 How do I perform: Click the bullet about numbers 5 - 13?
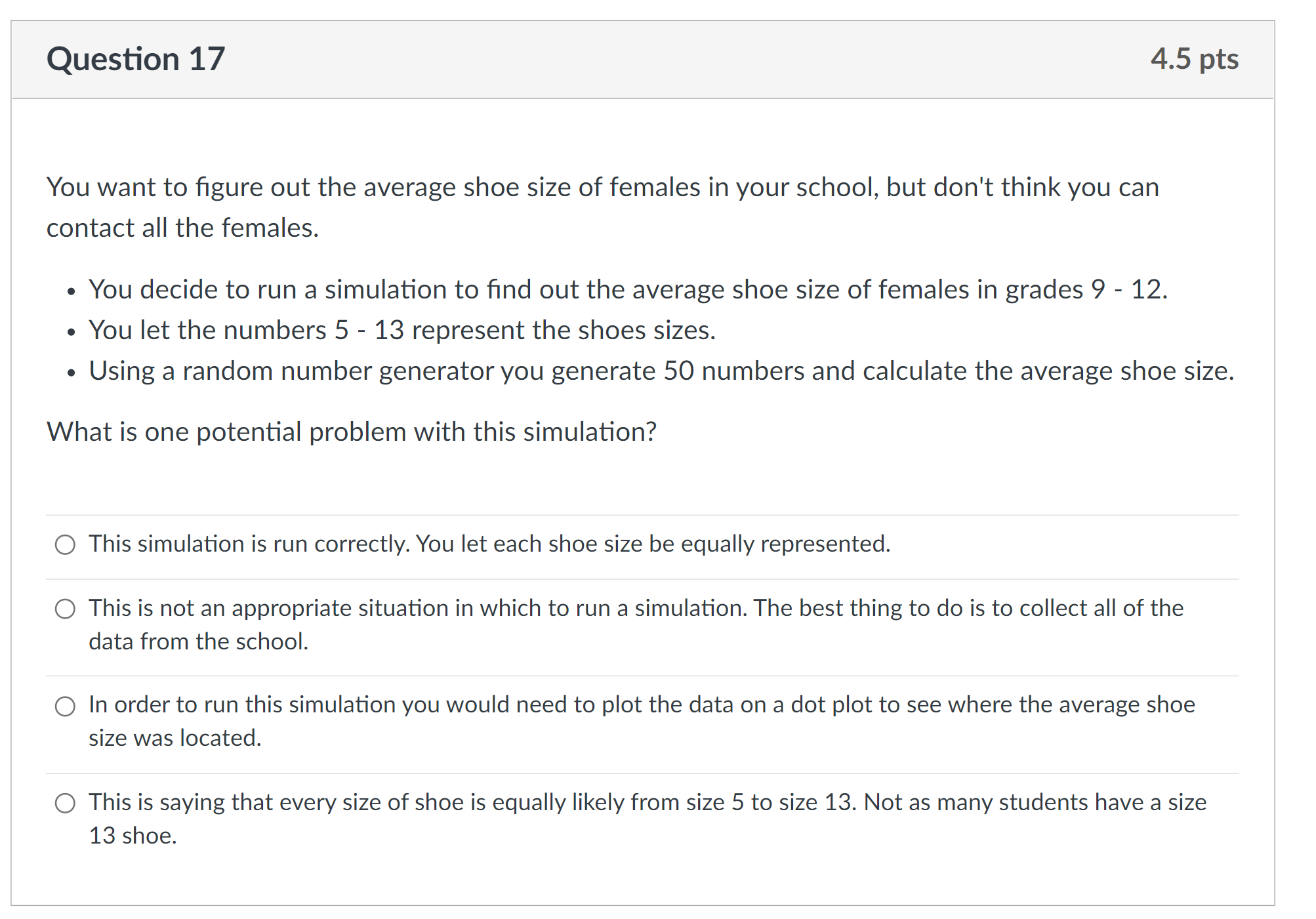coord(402,330)
